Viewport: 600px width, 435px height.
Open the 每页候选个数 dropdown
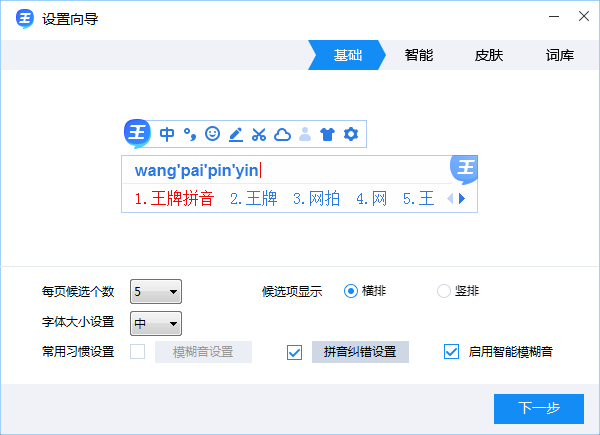[x=157, y=292]
